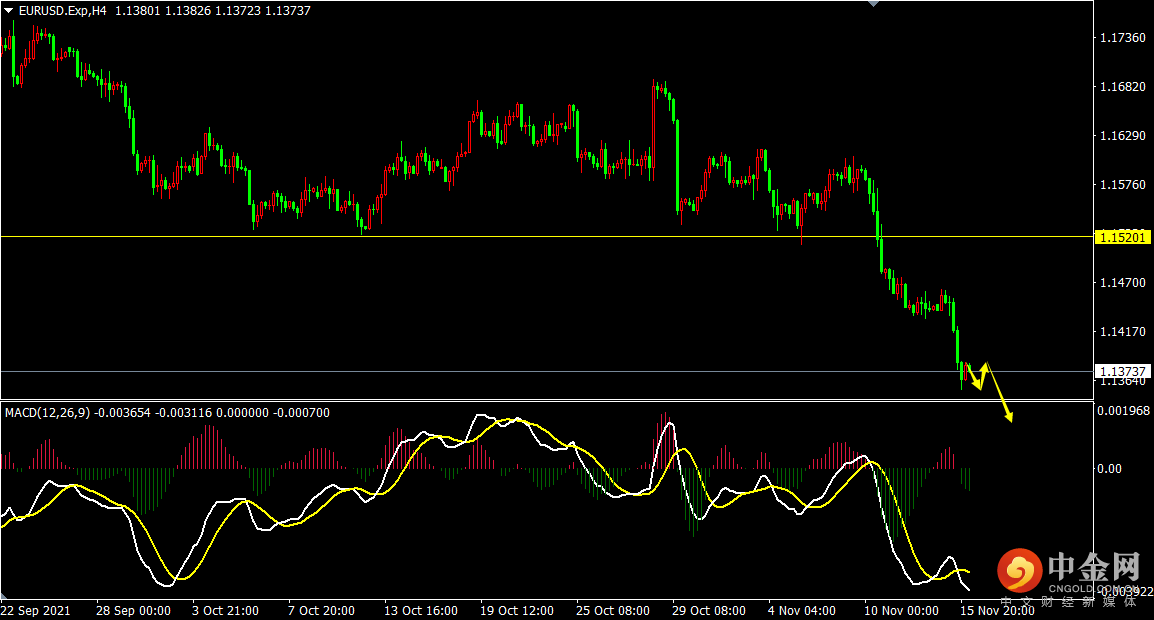1154x620 pixels.
Task: Select the high price value 1.13826
Action: [x=188, y=11]
